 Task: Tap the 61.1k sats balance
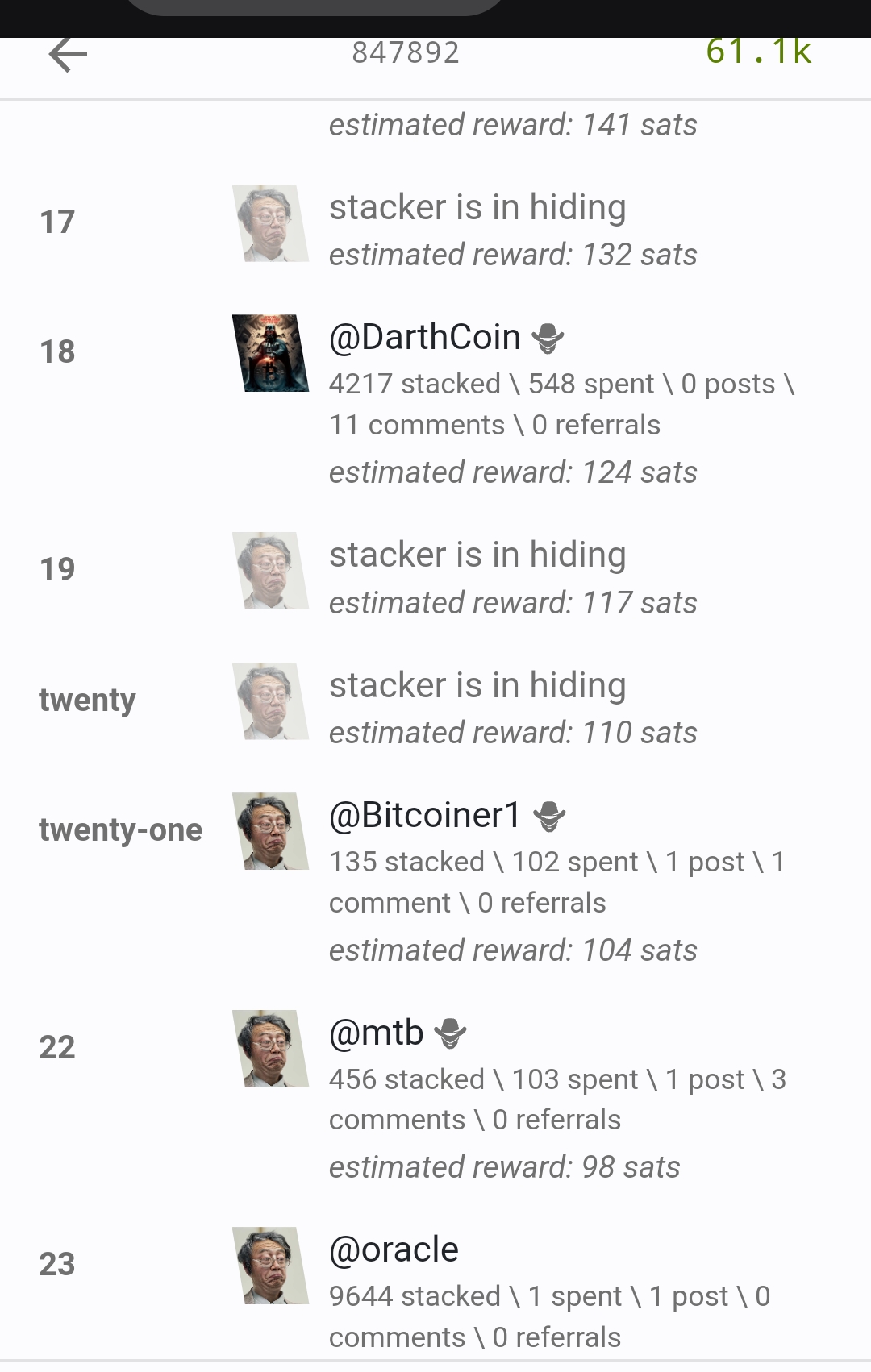click(x=758, y=52)
